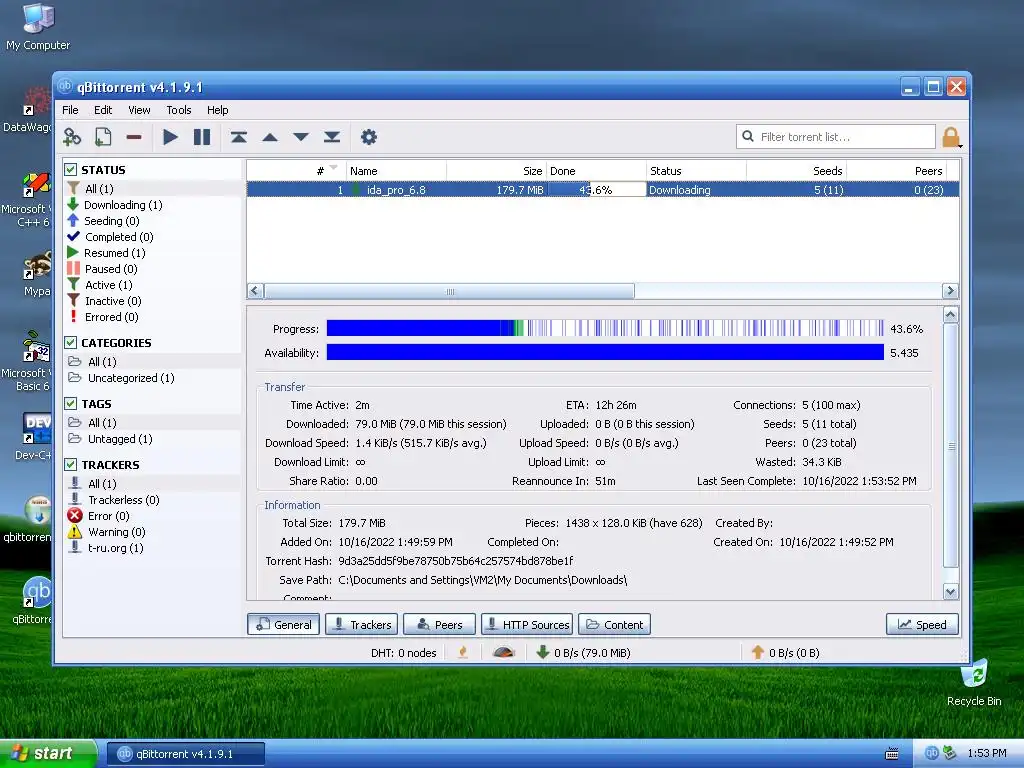Click the connection status flame icon in status bar

tap(463, 652)
